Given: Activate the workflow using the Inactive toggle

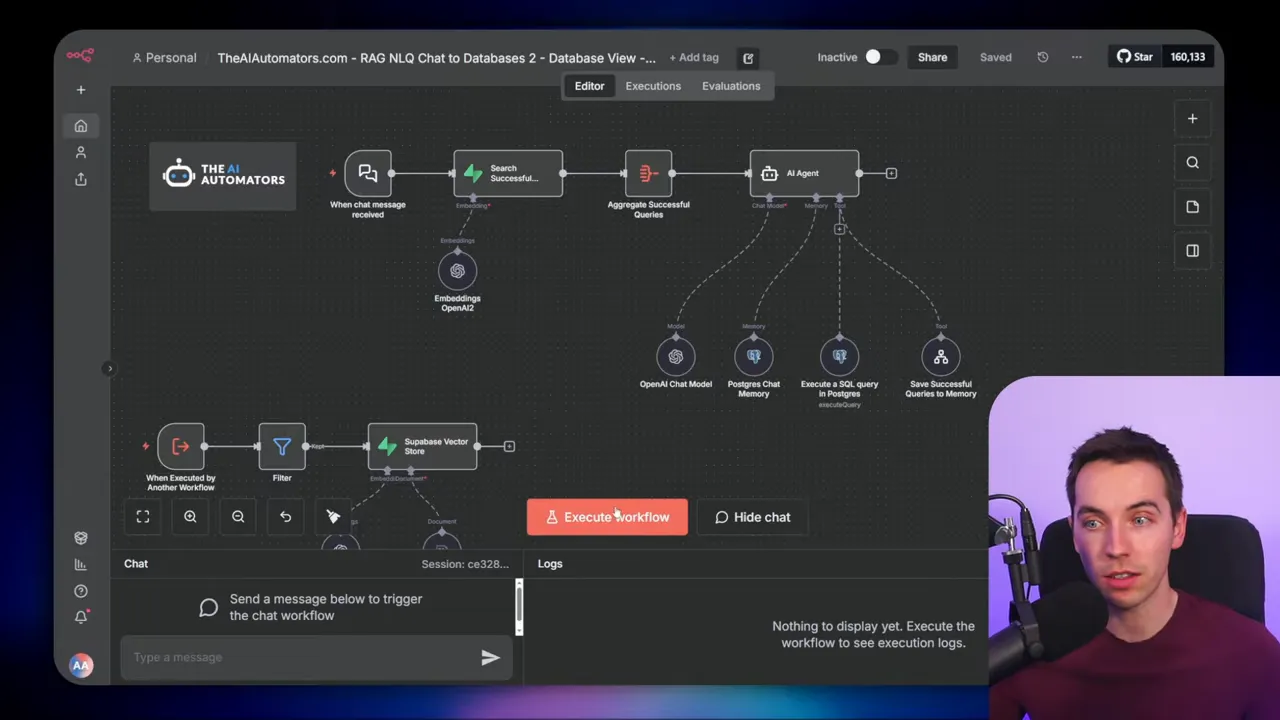Looking at the screenshot, I should [x=872, y=57].
